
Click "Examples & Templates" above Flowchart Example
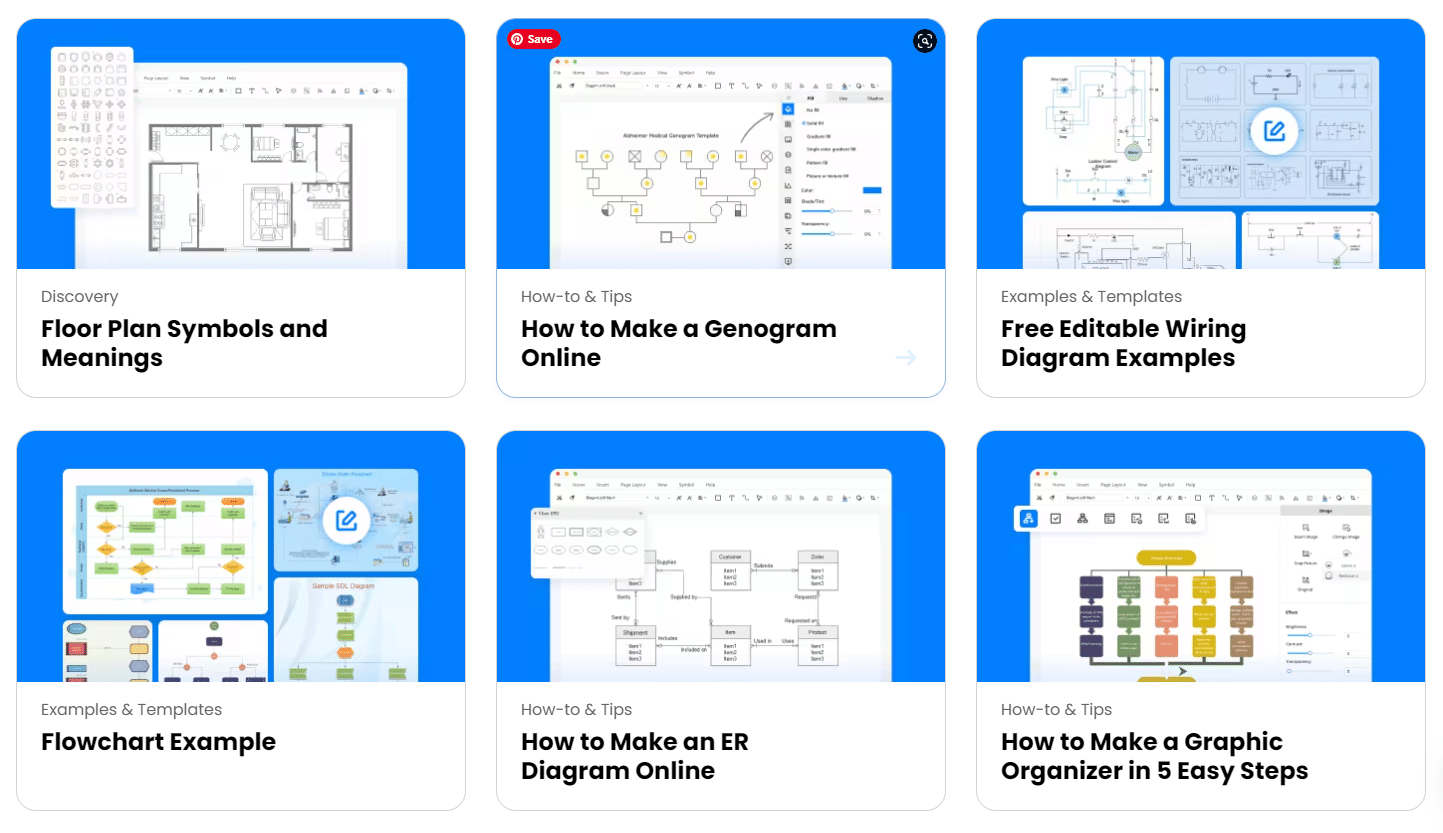(131, 710)
